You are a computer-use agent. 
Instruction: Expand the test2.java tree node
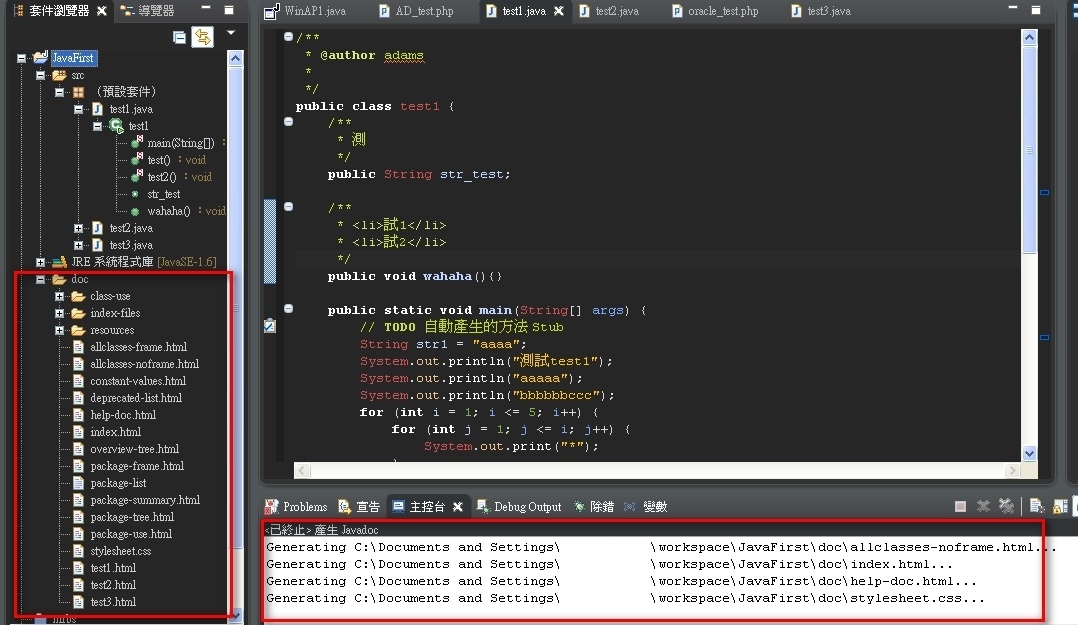click(x=79, y=228)
